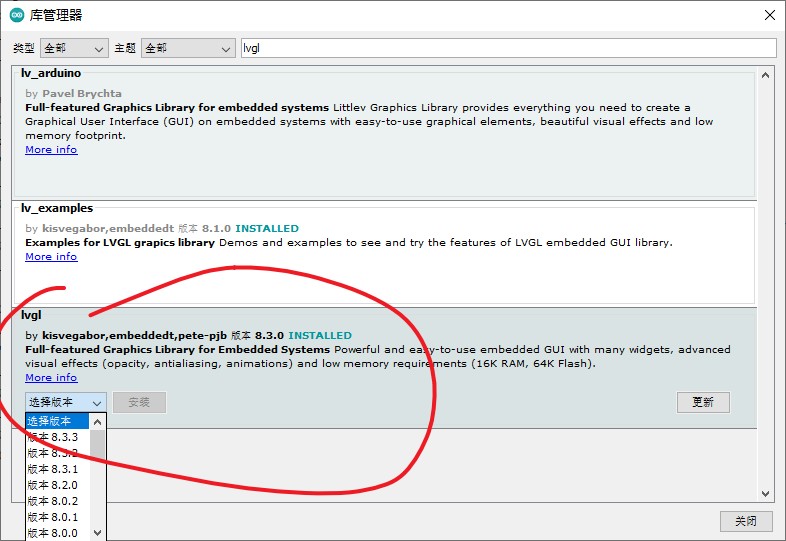The image size is (786, 541).
Task: Click library list scroll up arrow
Action: click(765, 75)
